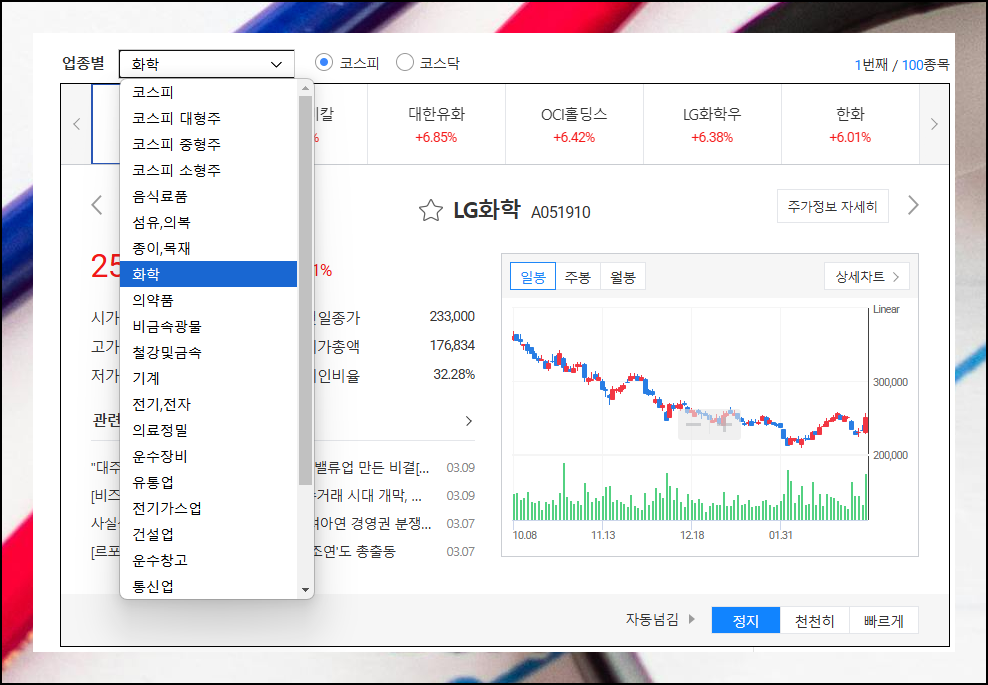Choose 코스피 소형주 from the list
The image size is (988, 685).
(208, 170)
